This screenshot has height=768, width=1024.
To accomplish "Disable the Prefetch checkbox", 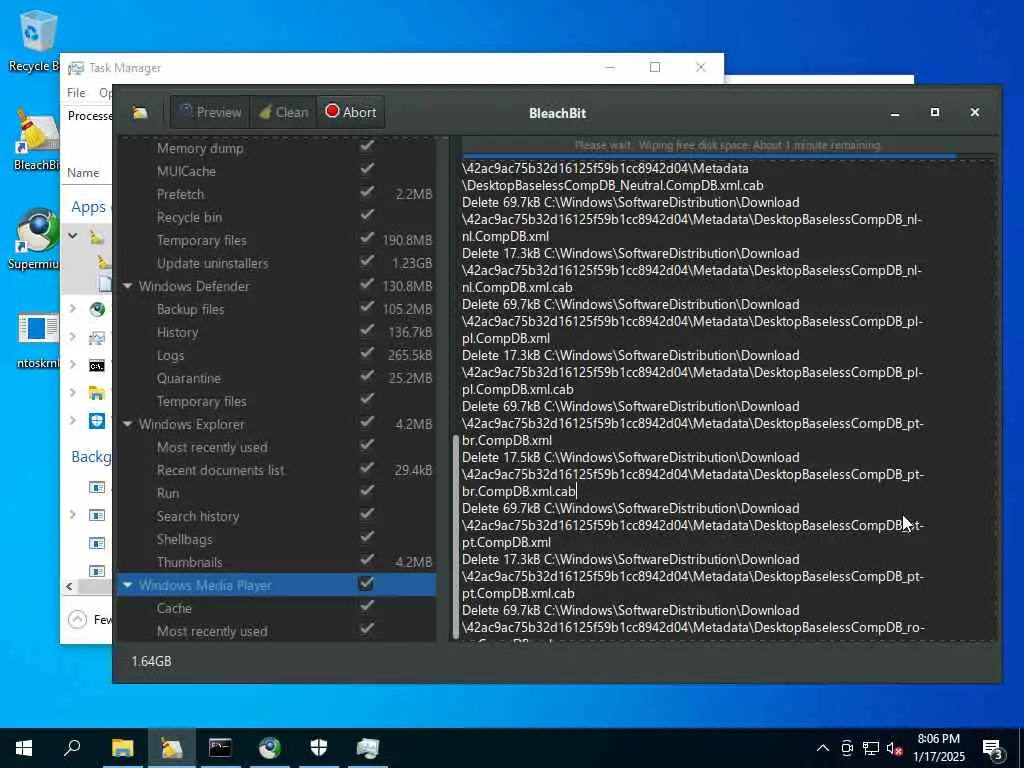I will point(367,192).
